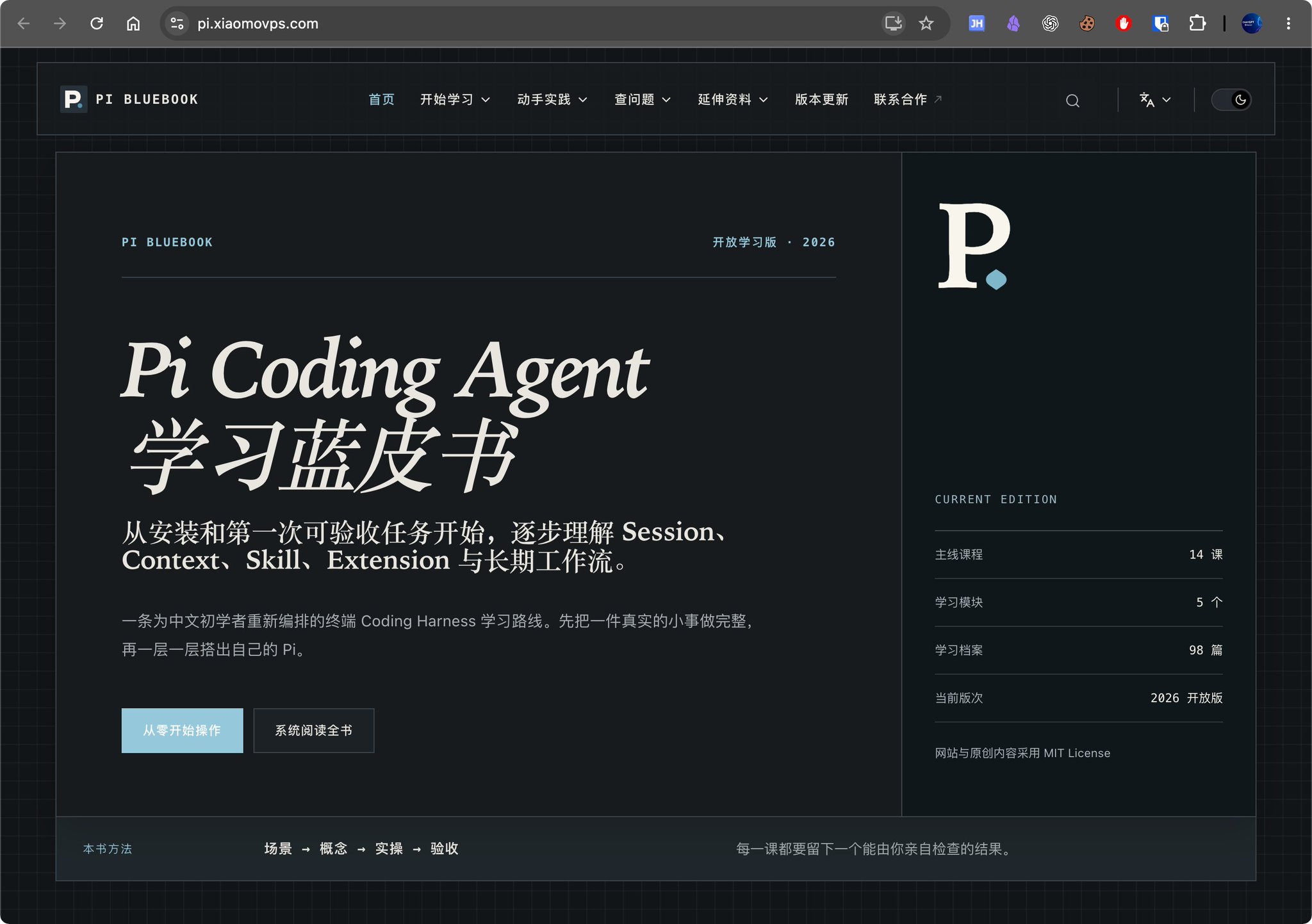Click the 学习档案 98 篇 row
Image resolution: width=1312 pixels, height=924 pixels.
tap(1079, 651)
